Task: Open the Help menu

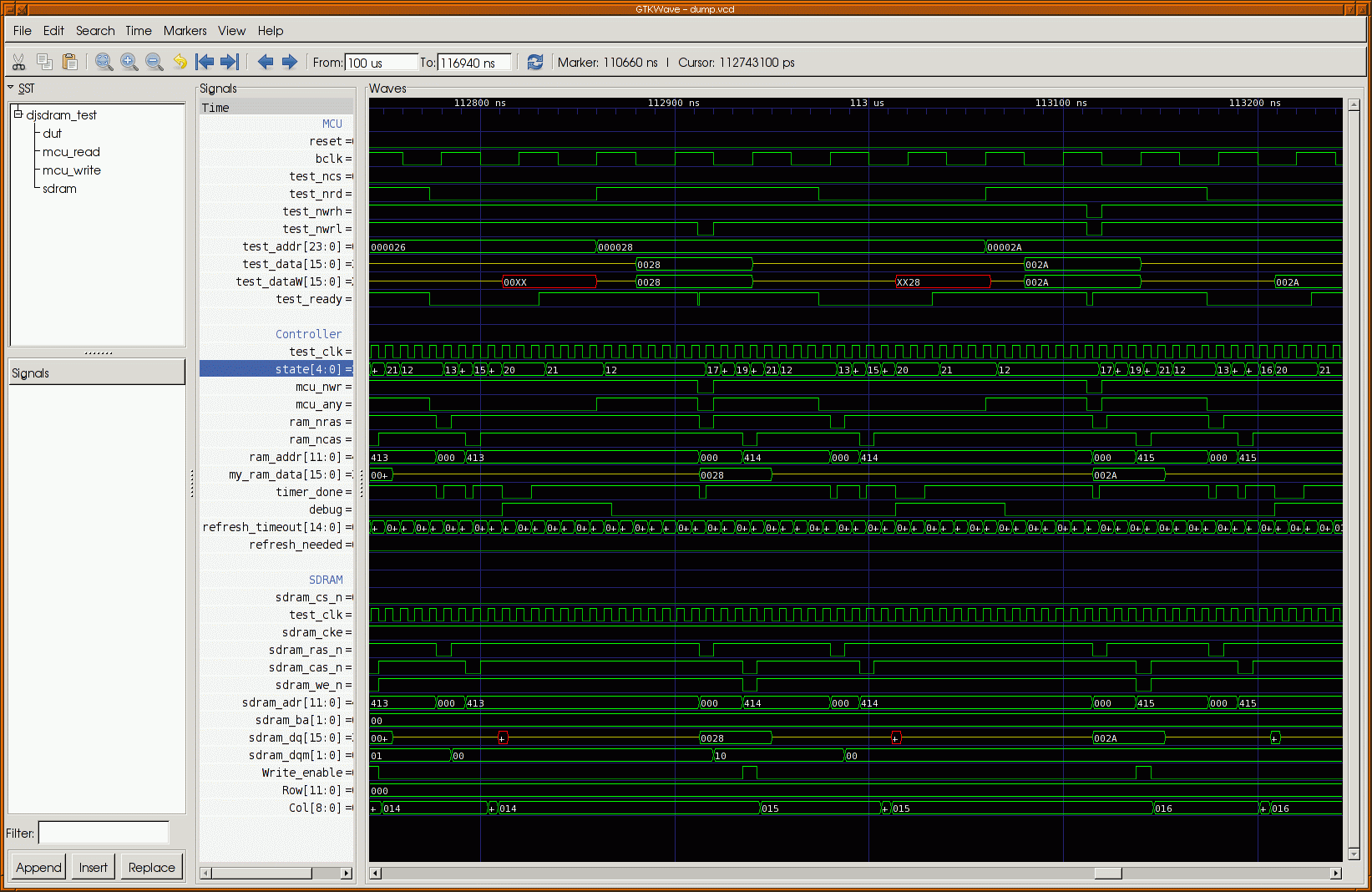Action: [270, 31]
